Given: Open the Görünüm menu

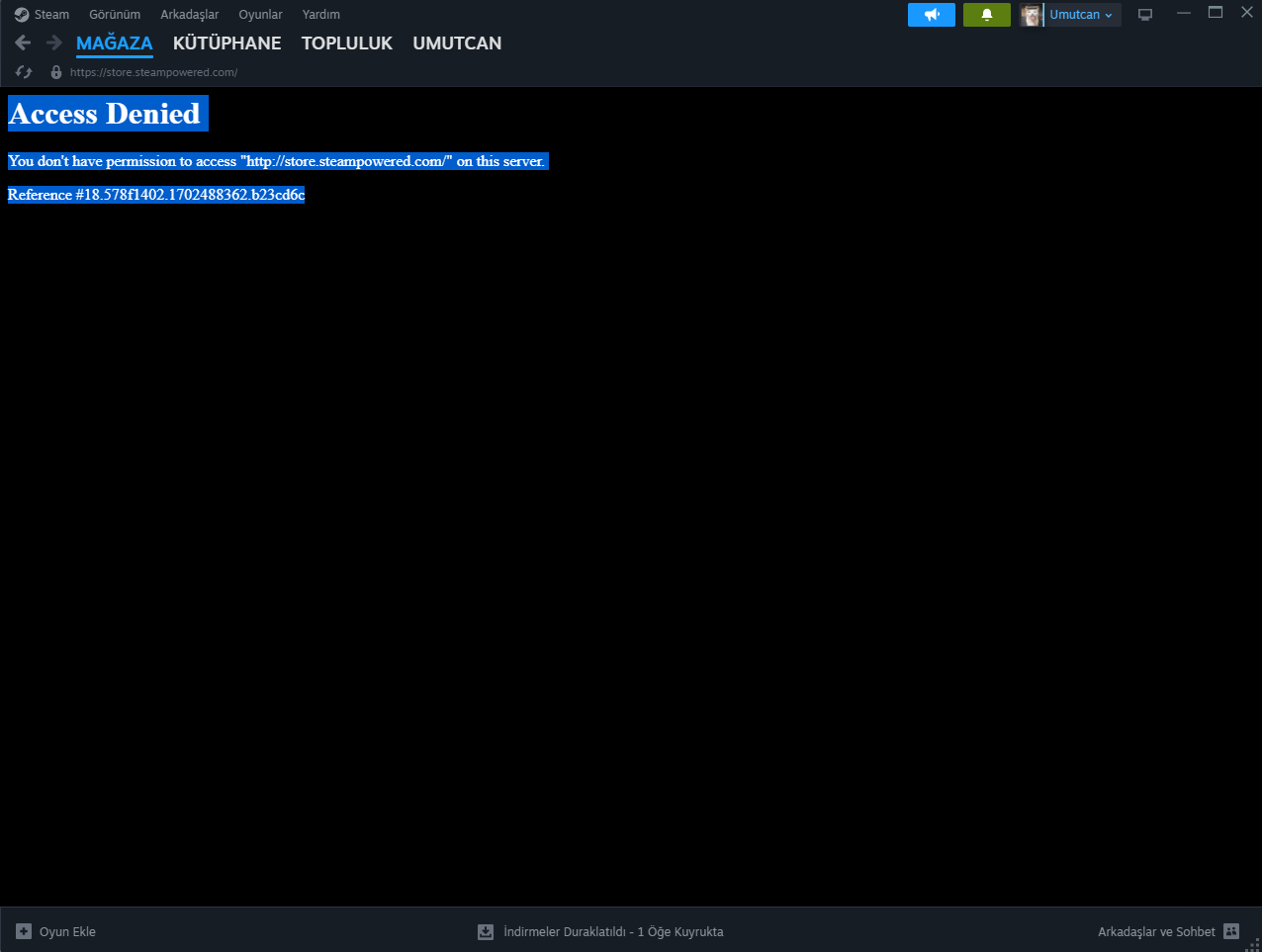Looking at the screenshot, I should coord(115,15).
